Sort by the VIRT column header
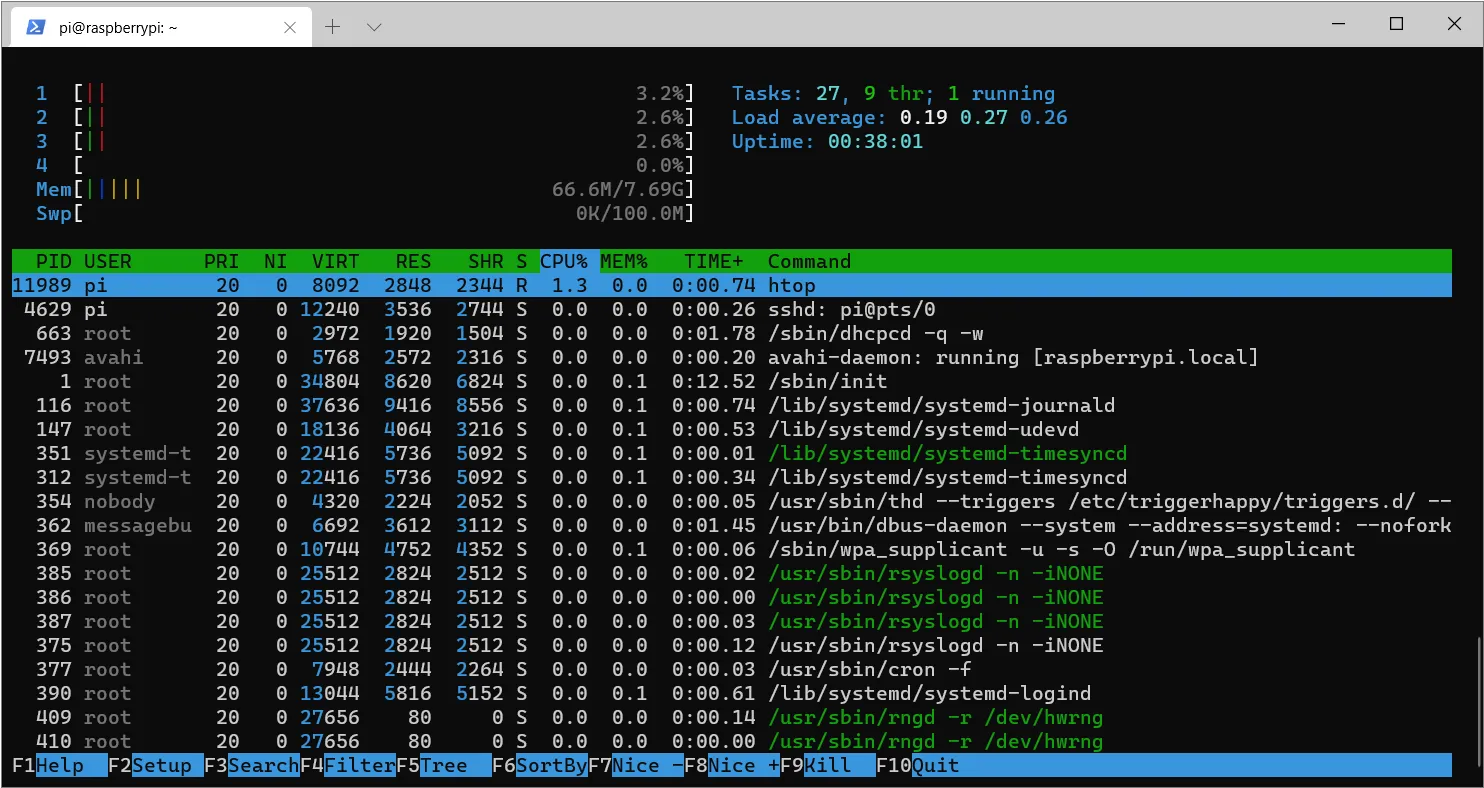The image size is (1484, 788). (336, 261)
